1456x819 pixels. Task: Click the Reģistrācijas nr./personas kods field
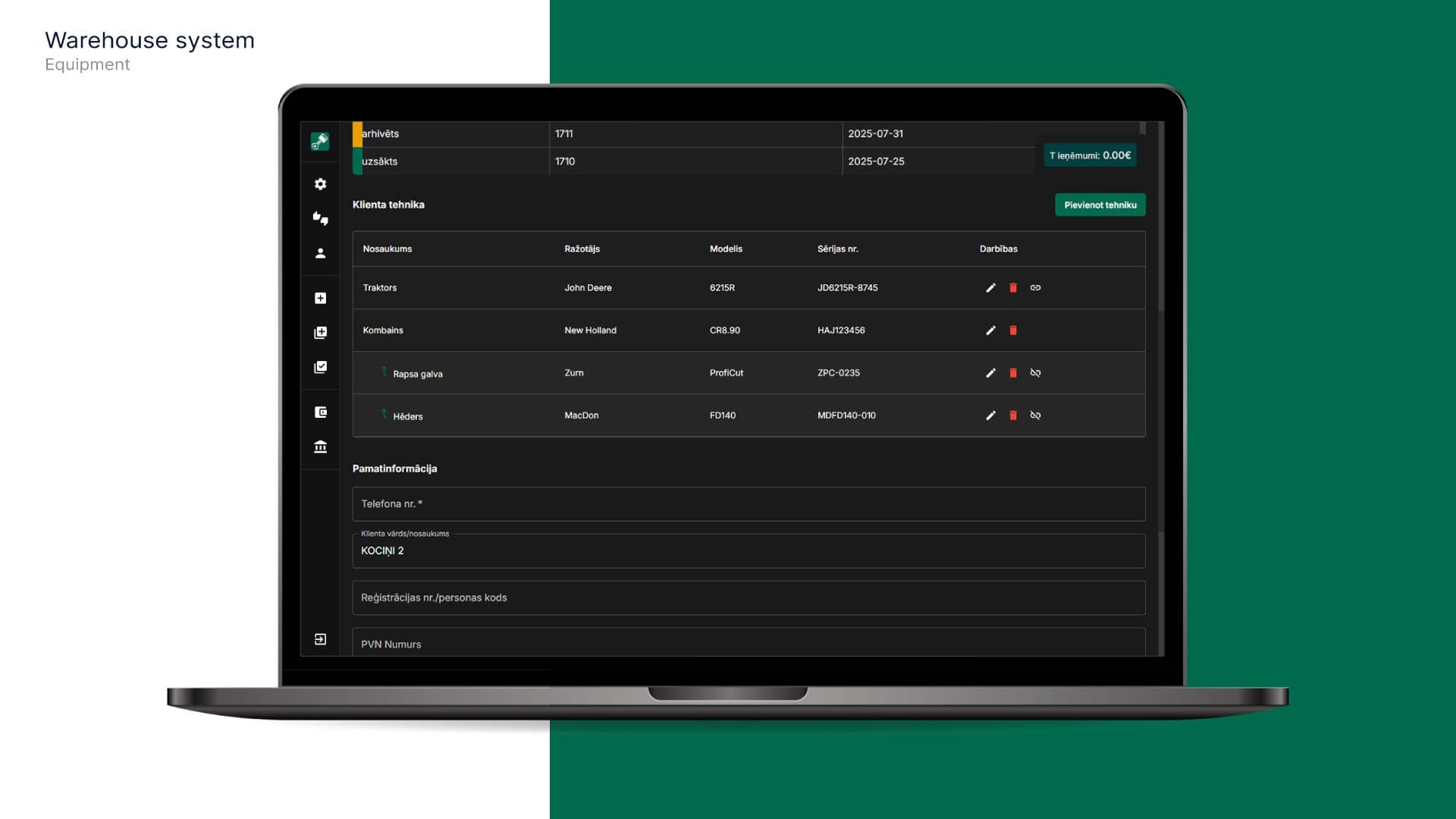point(748,598)
